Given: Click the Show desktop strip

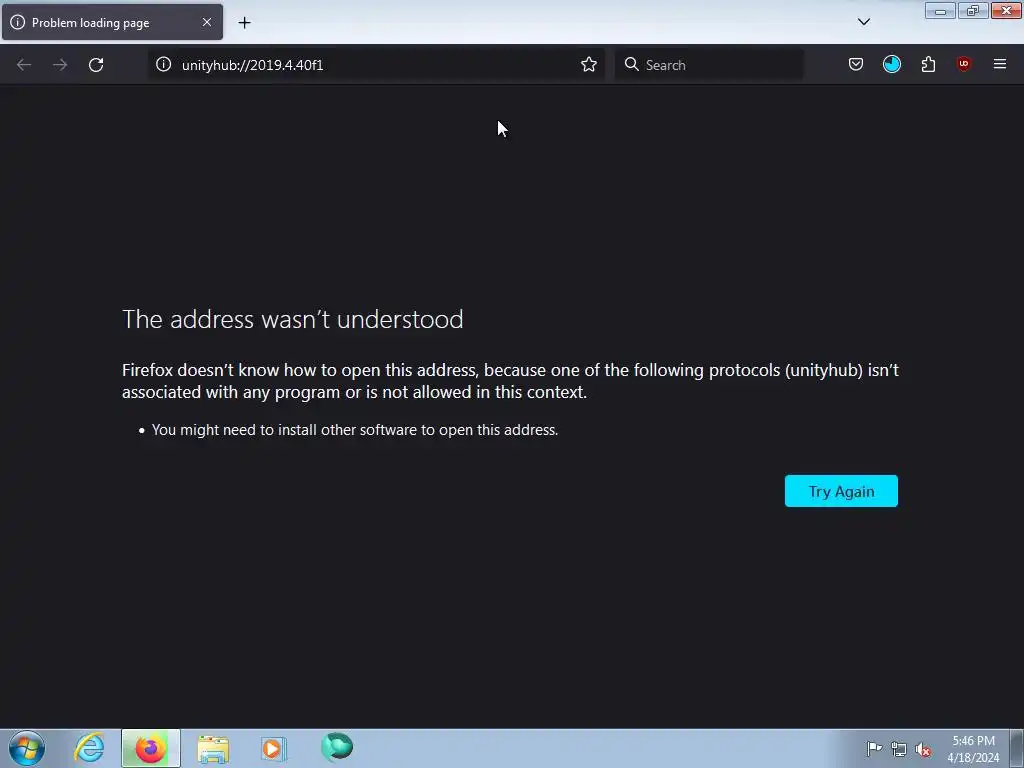Looking at the screenshot, I should tap(1017, 748).
